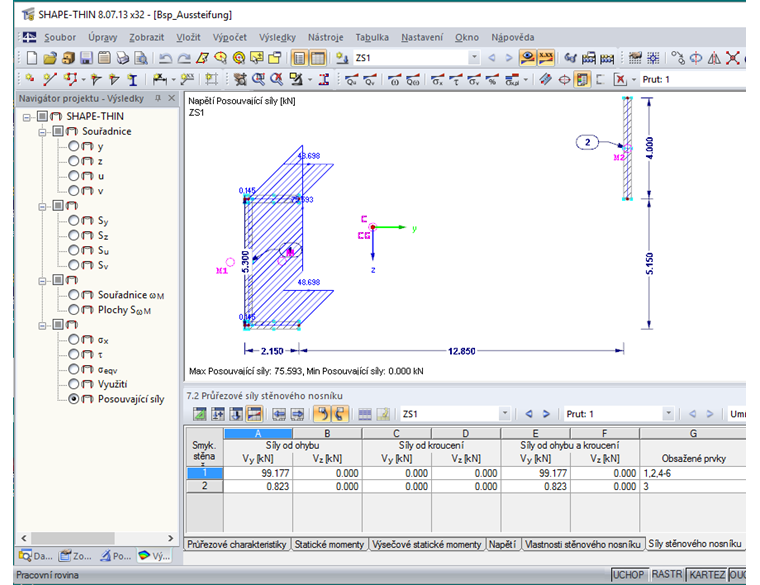Click the new line element tool
Viewport: 760px width, 585px height.
tap(50, 79)
